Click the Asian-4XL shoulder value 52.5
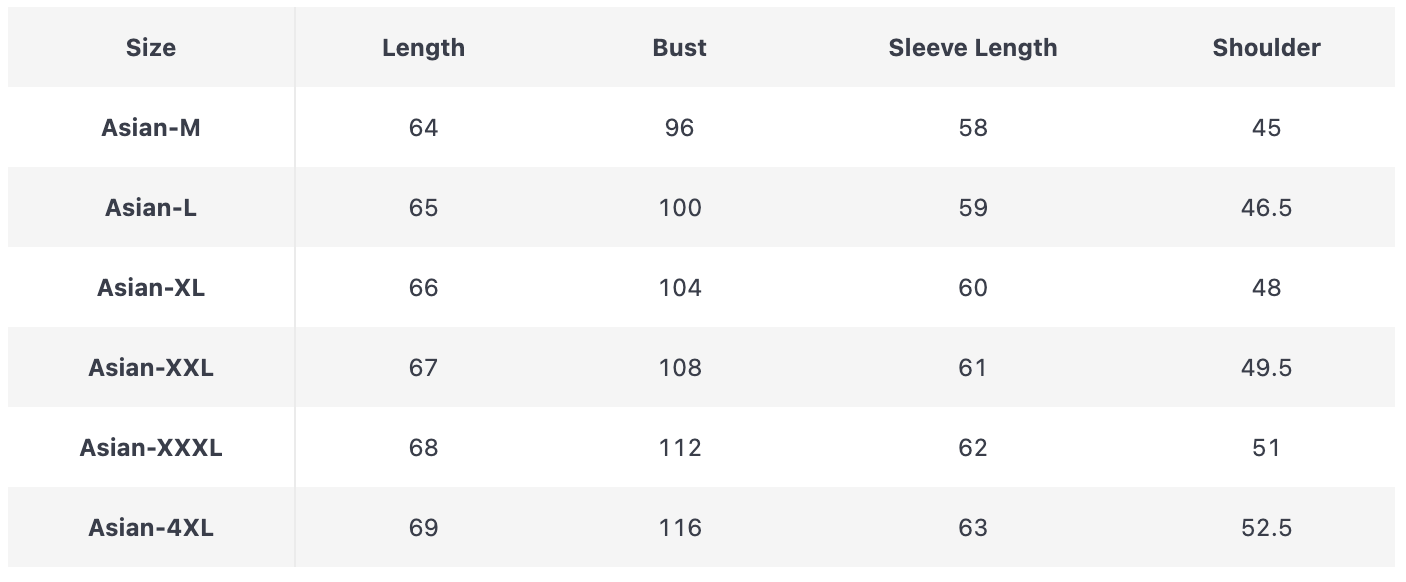Image resolution: width=1406 pixels, height=582 pixels. point(1266,528)
